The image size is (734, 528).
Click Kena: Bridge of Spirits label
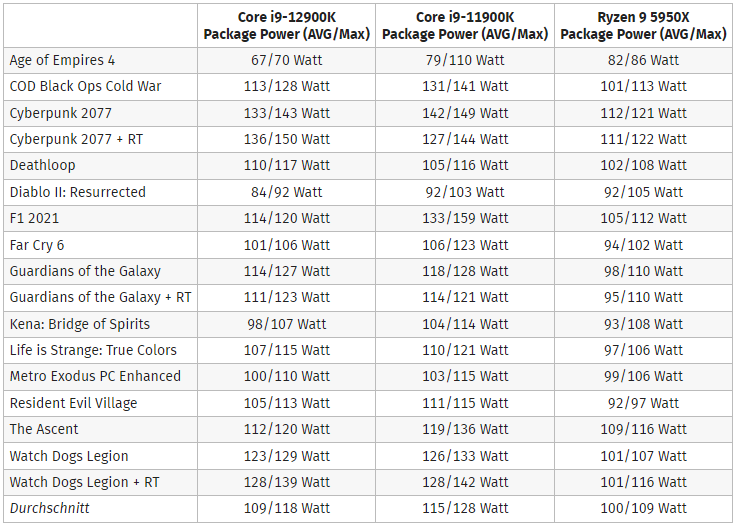(80, 324)
